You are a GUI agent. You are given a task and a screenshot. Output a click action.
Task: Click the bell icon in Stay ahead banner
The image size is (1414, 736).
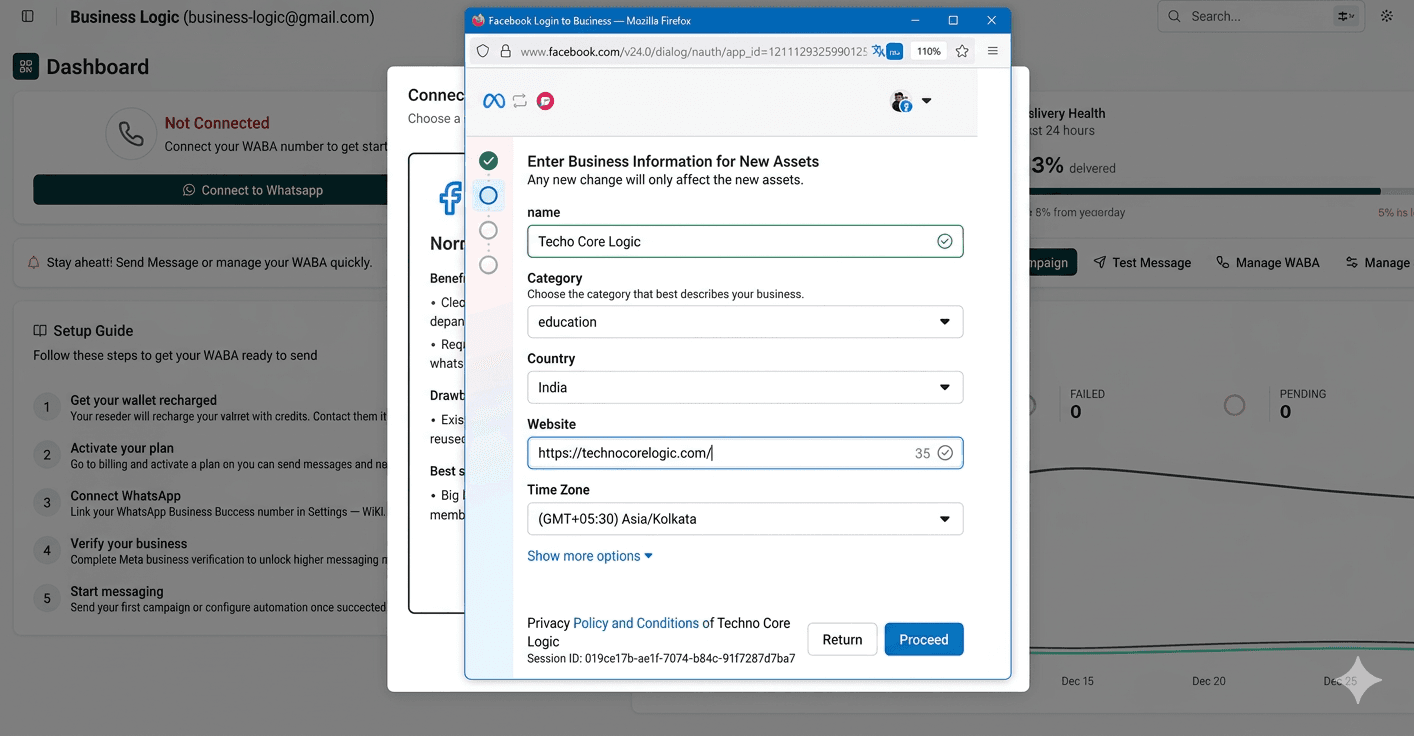coord(35,263)
